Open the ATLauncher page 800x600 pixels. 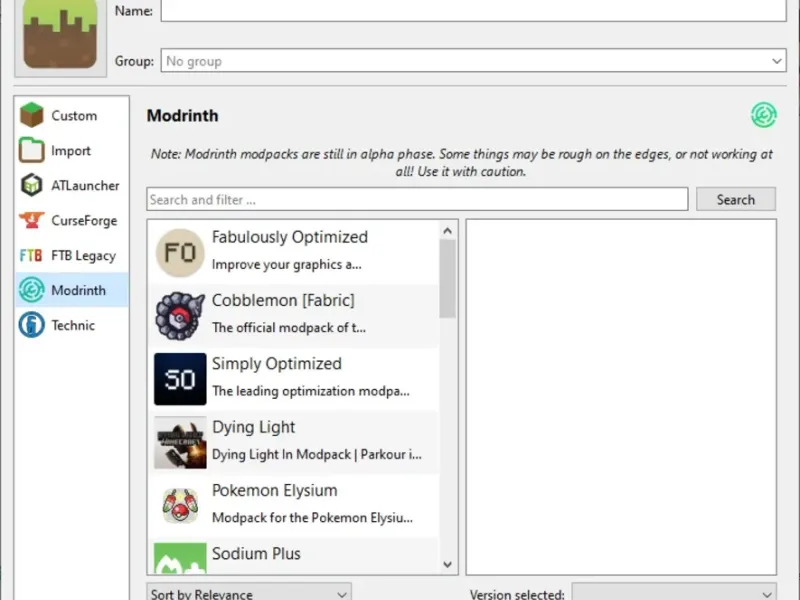click(x=85, y=186)
